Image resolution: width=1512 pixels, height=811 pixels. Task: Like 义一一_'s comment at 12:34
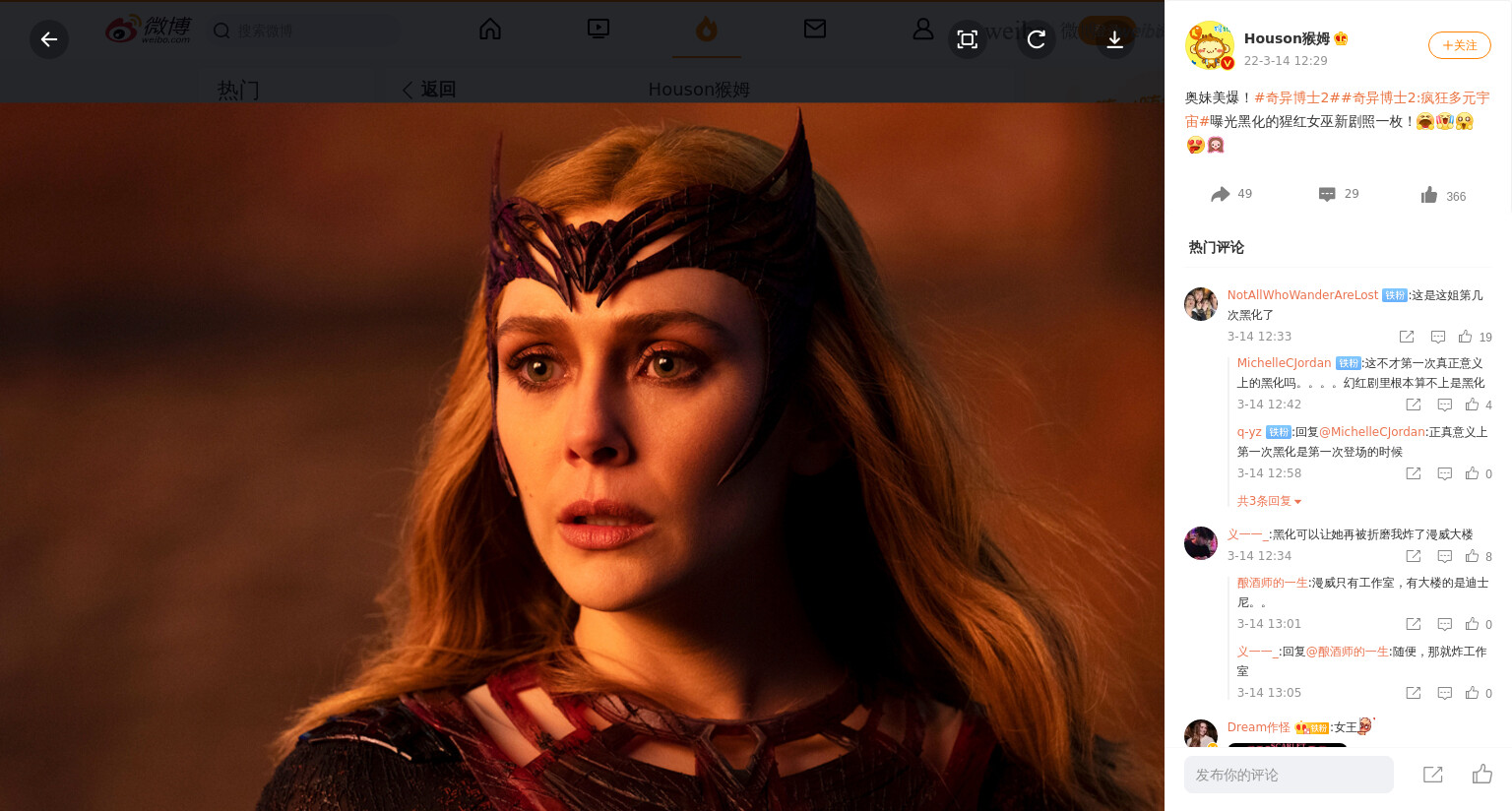[x=1479, y=556]
